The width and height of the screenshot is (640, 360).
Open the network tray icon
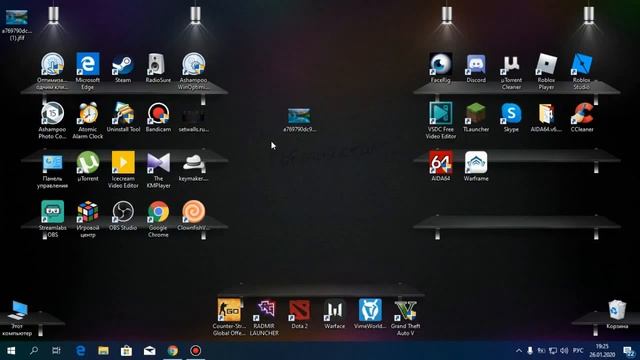tap(553, 351)
